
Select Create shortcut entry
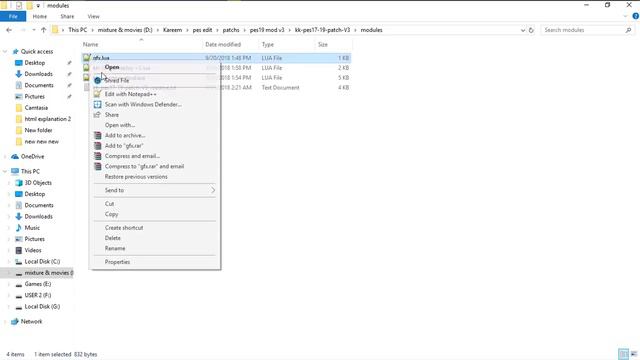[x=124, y=228]
